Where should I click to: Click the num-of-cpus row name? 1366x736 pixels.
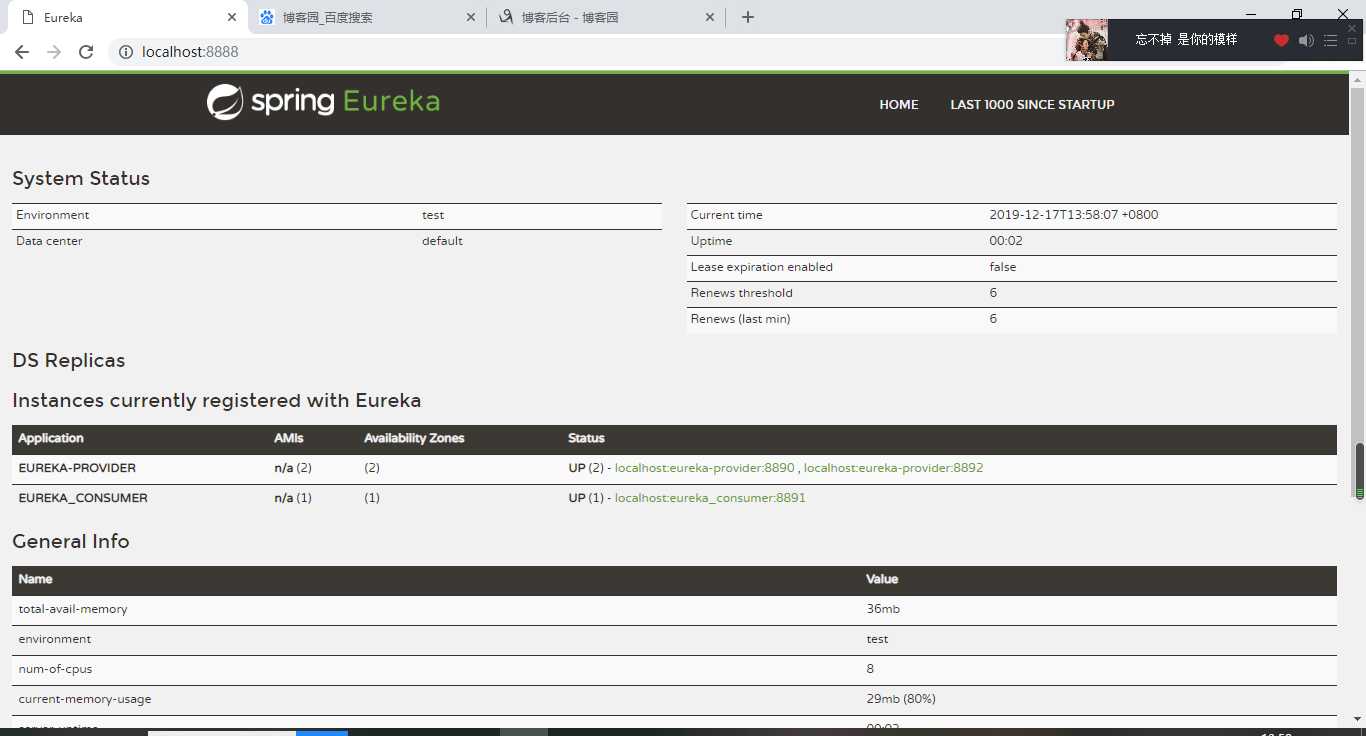click(55, 669)
